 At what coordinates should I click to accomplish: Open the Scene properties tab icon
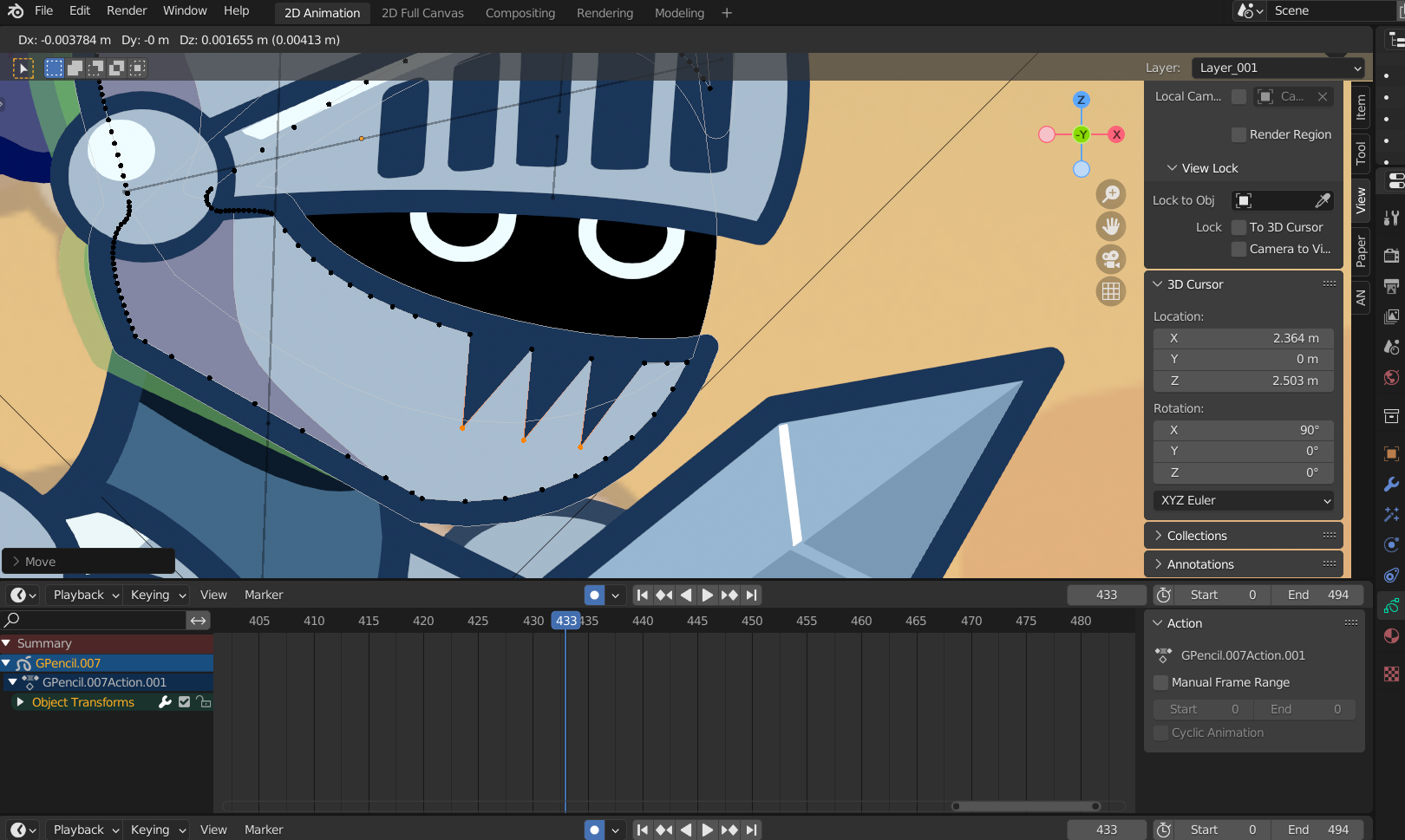(x=1391, y=347)
